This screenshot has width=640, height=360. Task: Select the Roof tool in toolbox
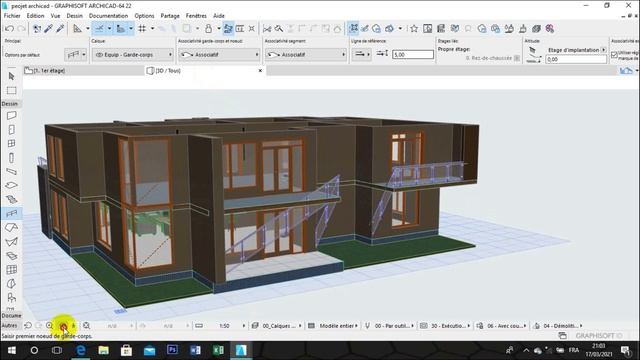click(x=11, y=227)
